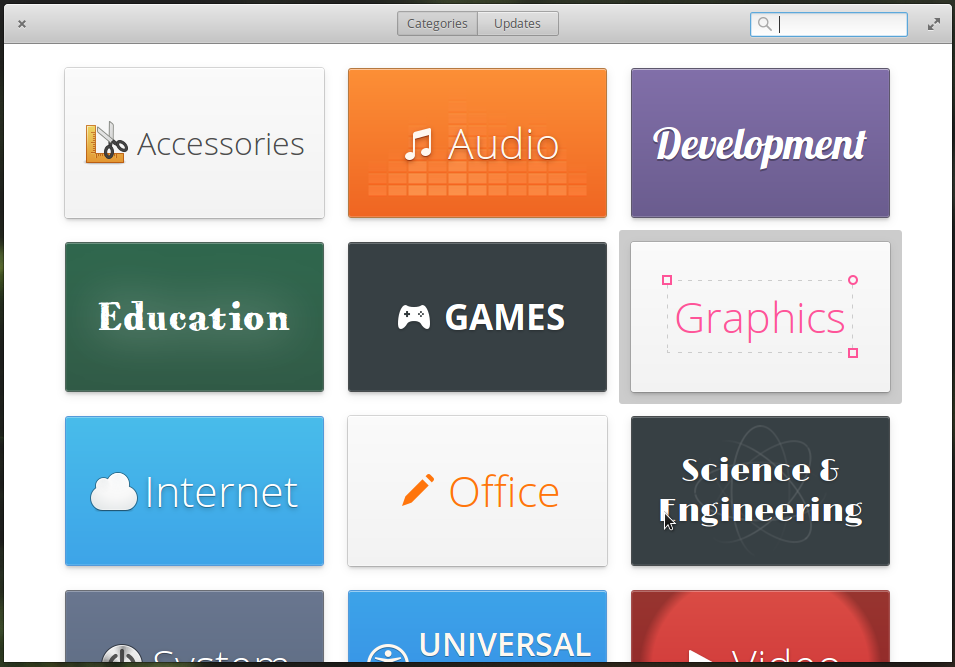Select the Categories tab
The image size is (955, 667).
point(437,23)
